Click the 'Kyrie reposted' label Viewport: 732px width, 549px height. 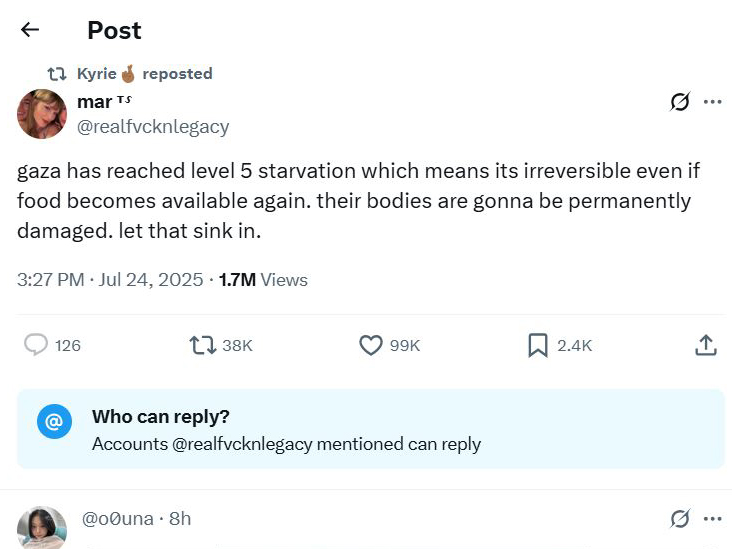[x=144, y=73]
